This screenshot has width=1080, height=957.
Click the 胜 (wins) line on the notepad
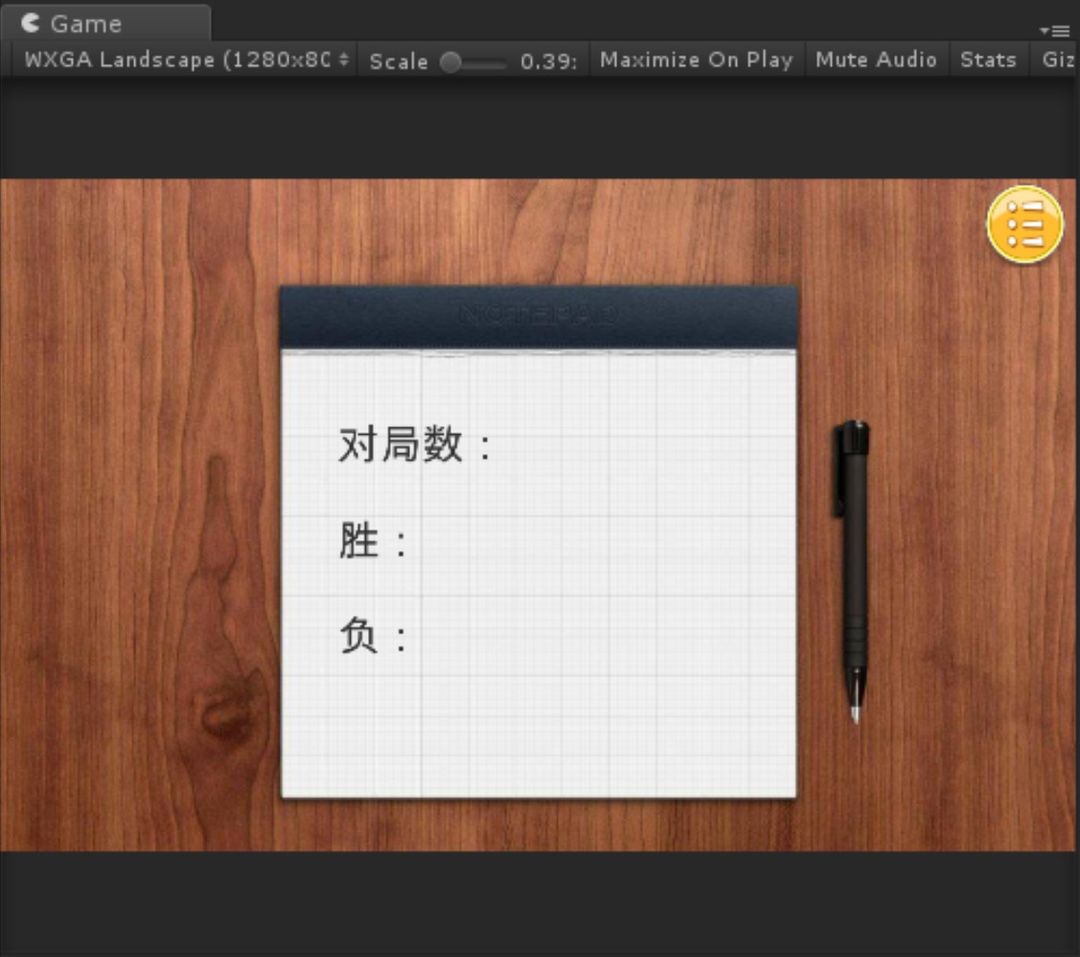(370, 540)
